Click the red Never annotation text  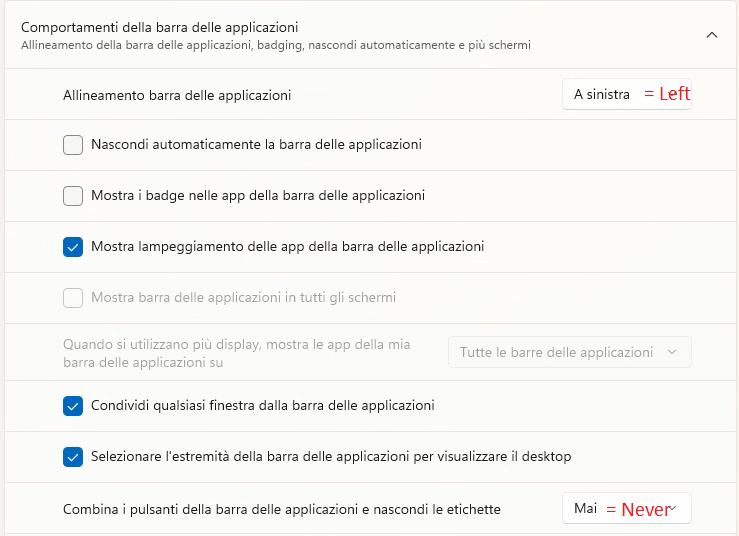tap(645, 509)
